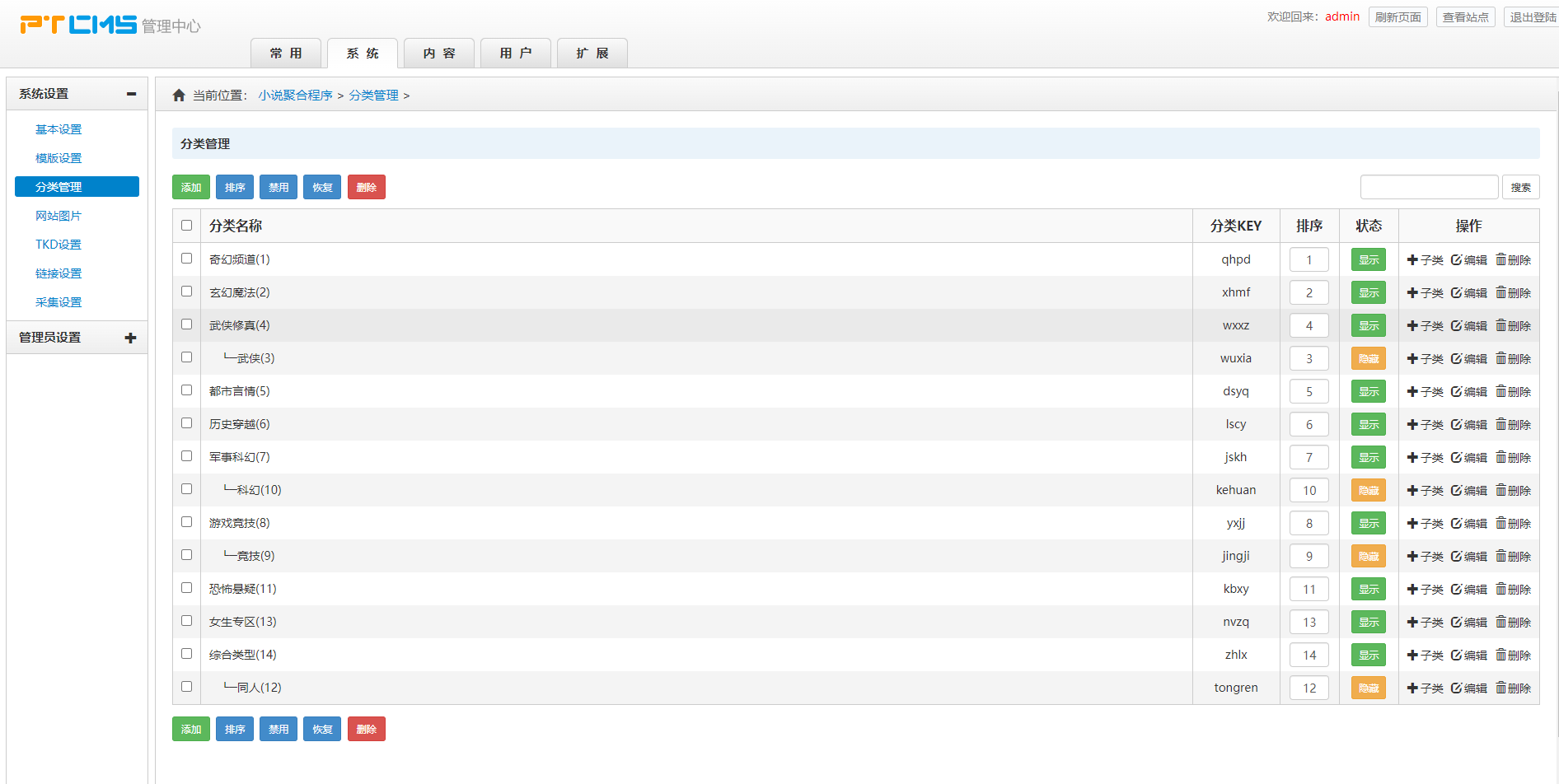Click the home icon in the breadcrumb
1559x784 pixels.
pos(179,96)
